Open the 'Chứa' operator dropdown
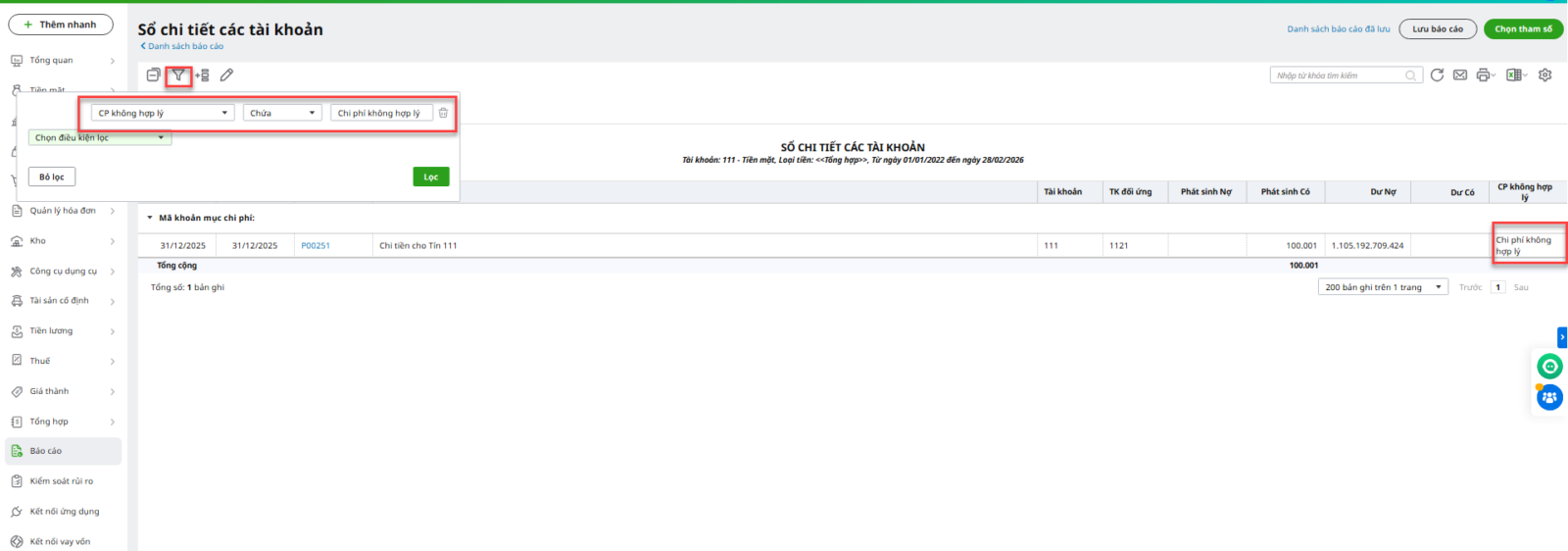 click(x=282, y=114)
